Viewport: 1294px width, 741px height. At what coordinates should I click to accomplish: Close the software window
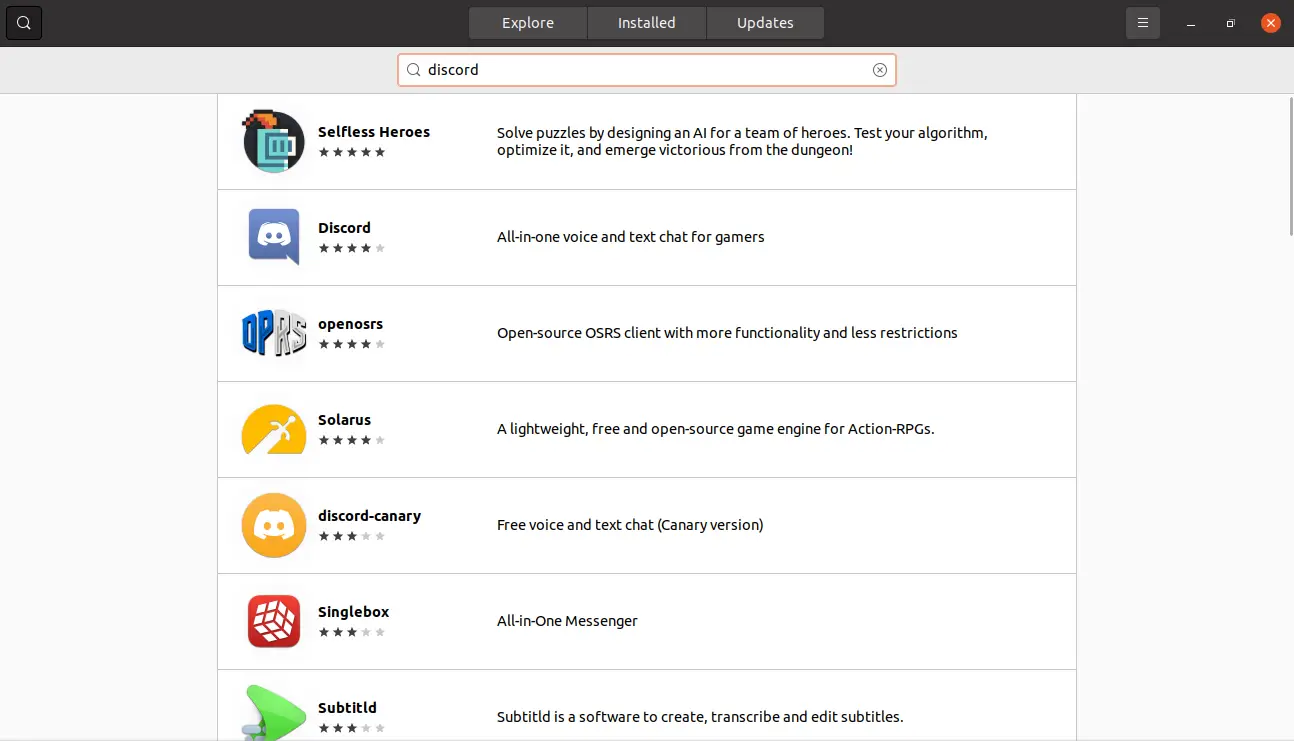tap(1271, 23)
